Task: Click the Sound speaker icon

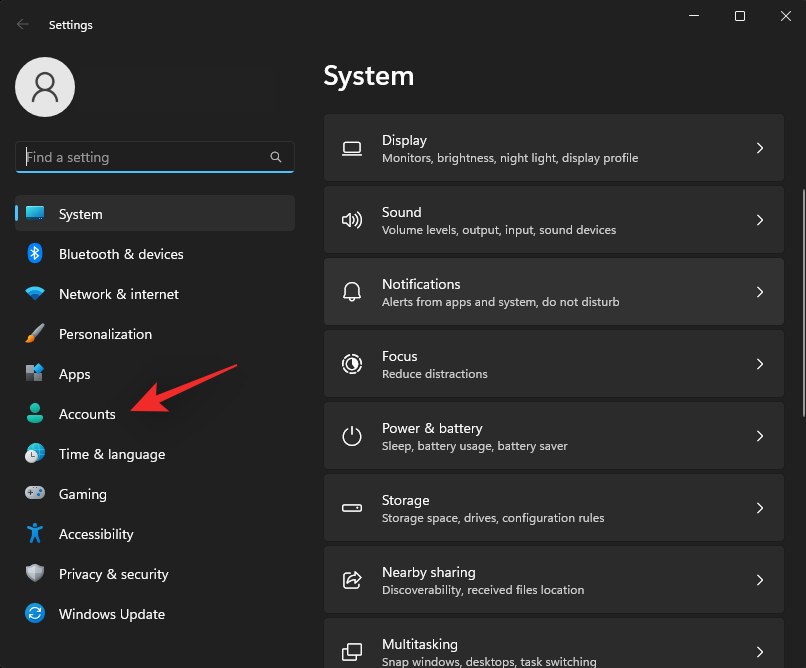Action: 351,219
